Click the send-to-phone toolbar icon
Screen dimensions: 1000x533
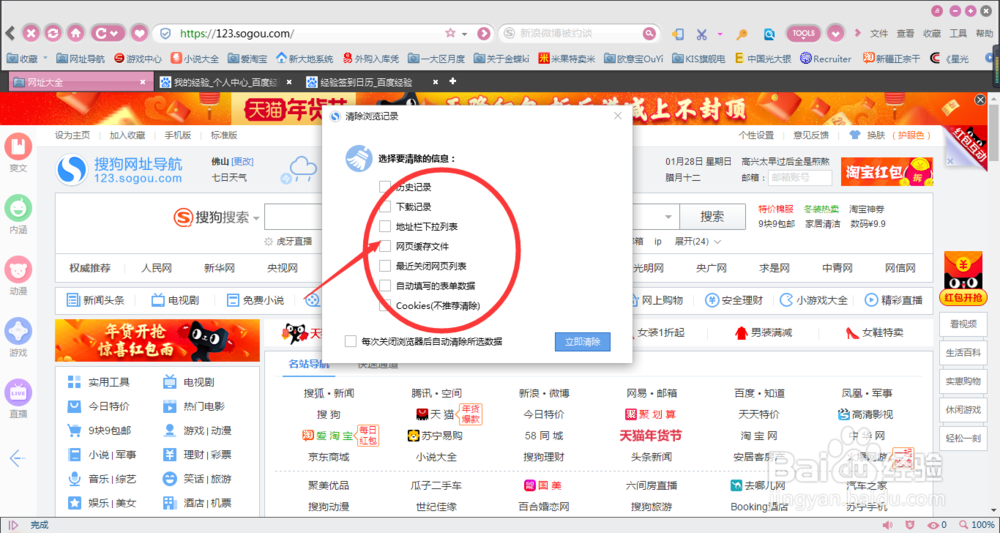tap(679, 34)
